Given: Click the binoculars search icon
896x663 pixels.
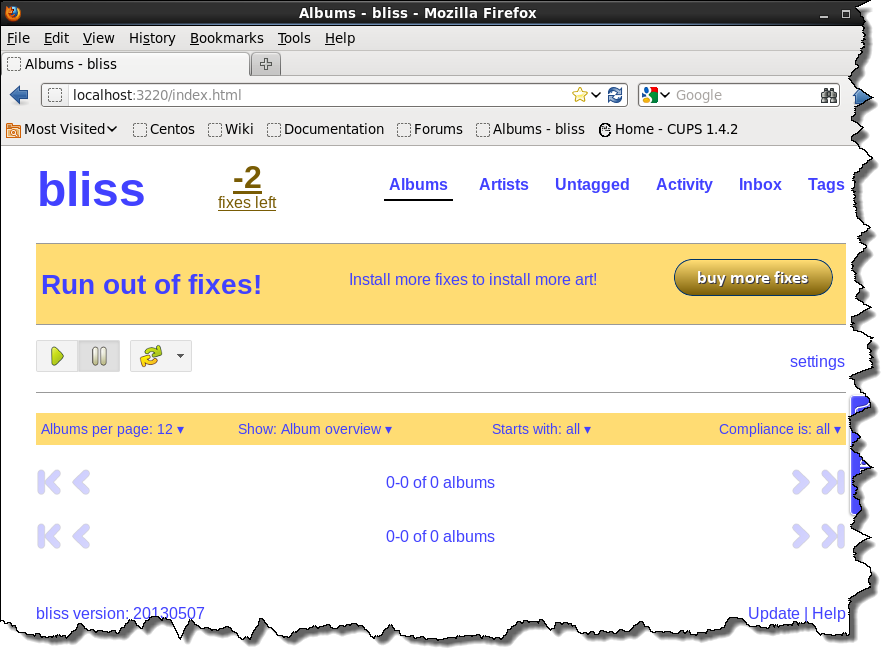Looking at the screenshot, I should click(x=829, y=95).
